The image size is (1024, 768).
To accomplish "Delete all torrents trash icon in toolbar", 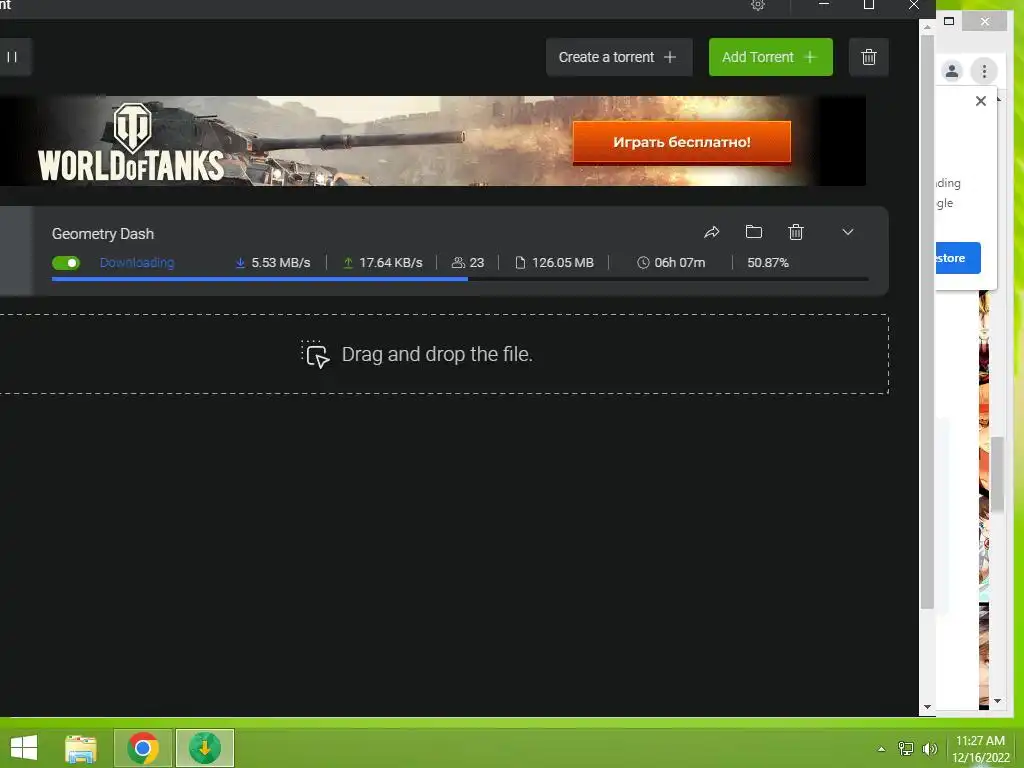I will pos(869,57).
